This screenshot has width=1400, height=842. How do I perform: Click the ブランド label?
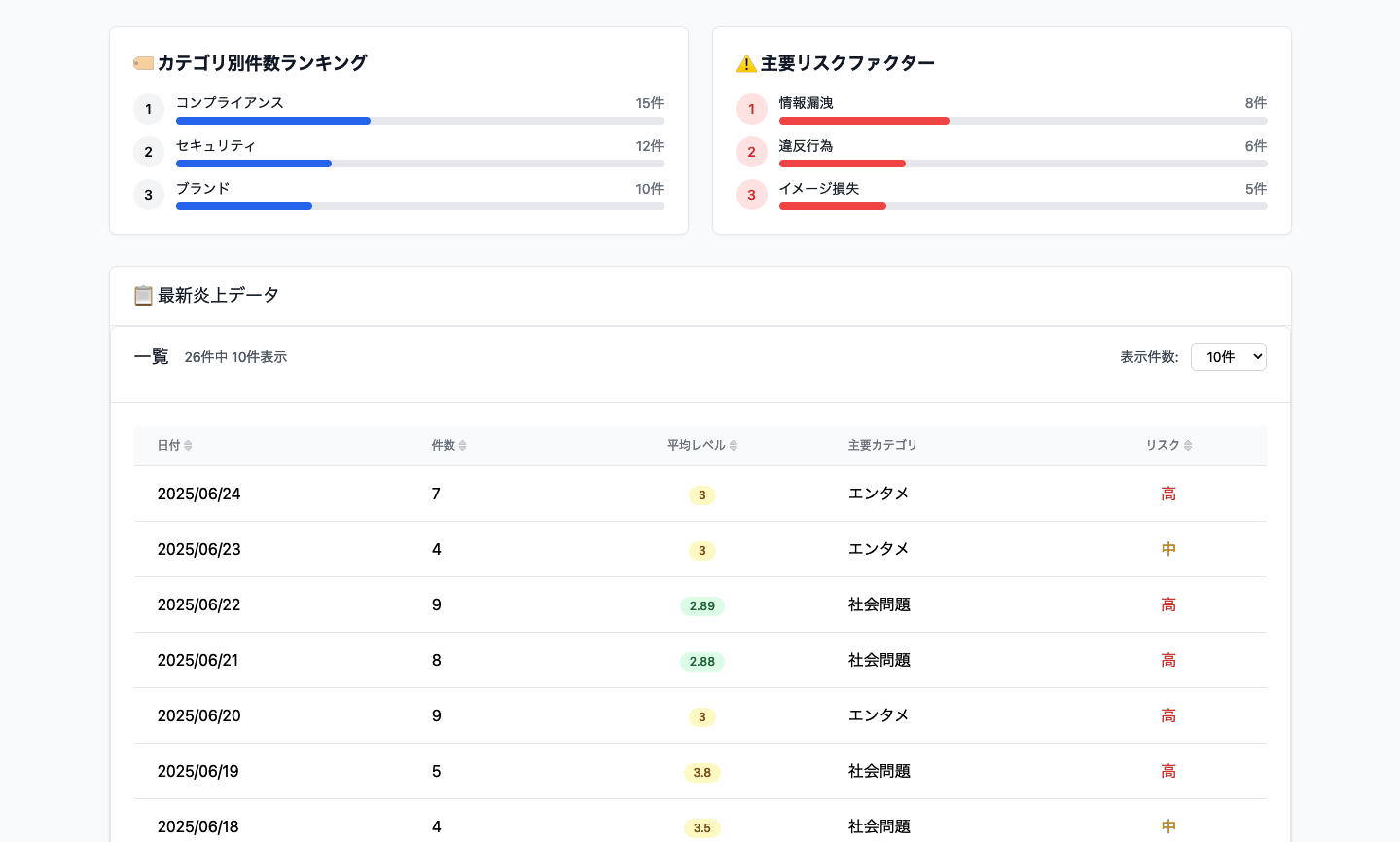click(x=202, y=189)
